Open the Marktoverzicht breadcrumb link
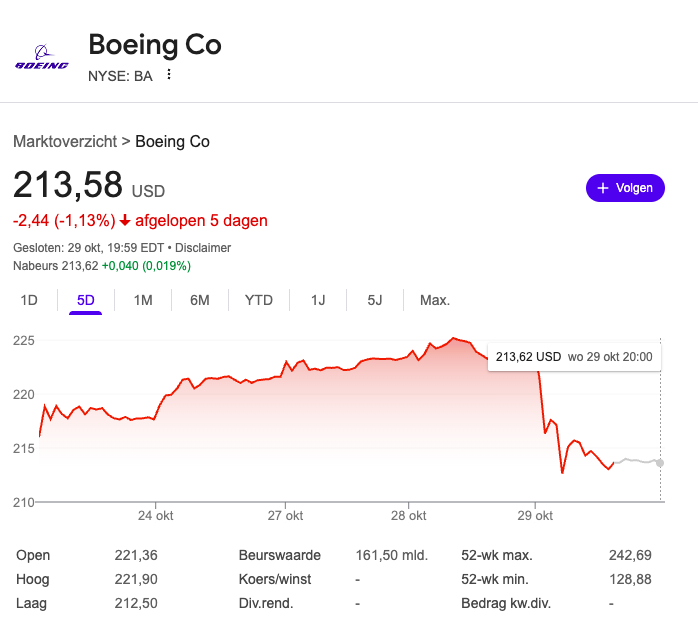This screenshot has height=627, width=698. (65, 141)
